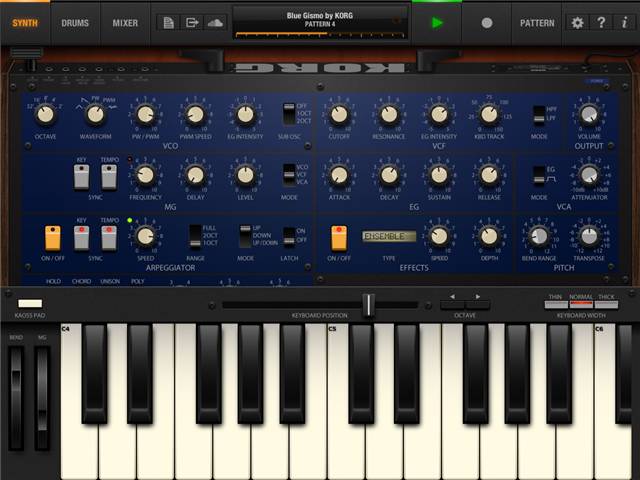Image resolution: width=640 pixels, height=480 pixels.
Task: Click the EFFECTS DEPTH knob
Action: pos(489,236)
